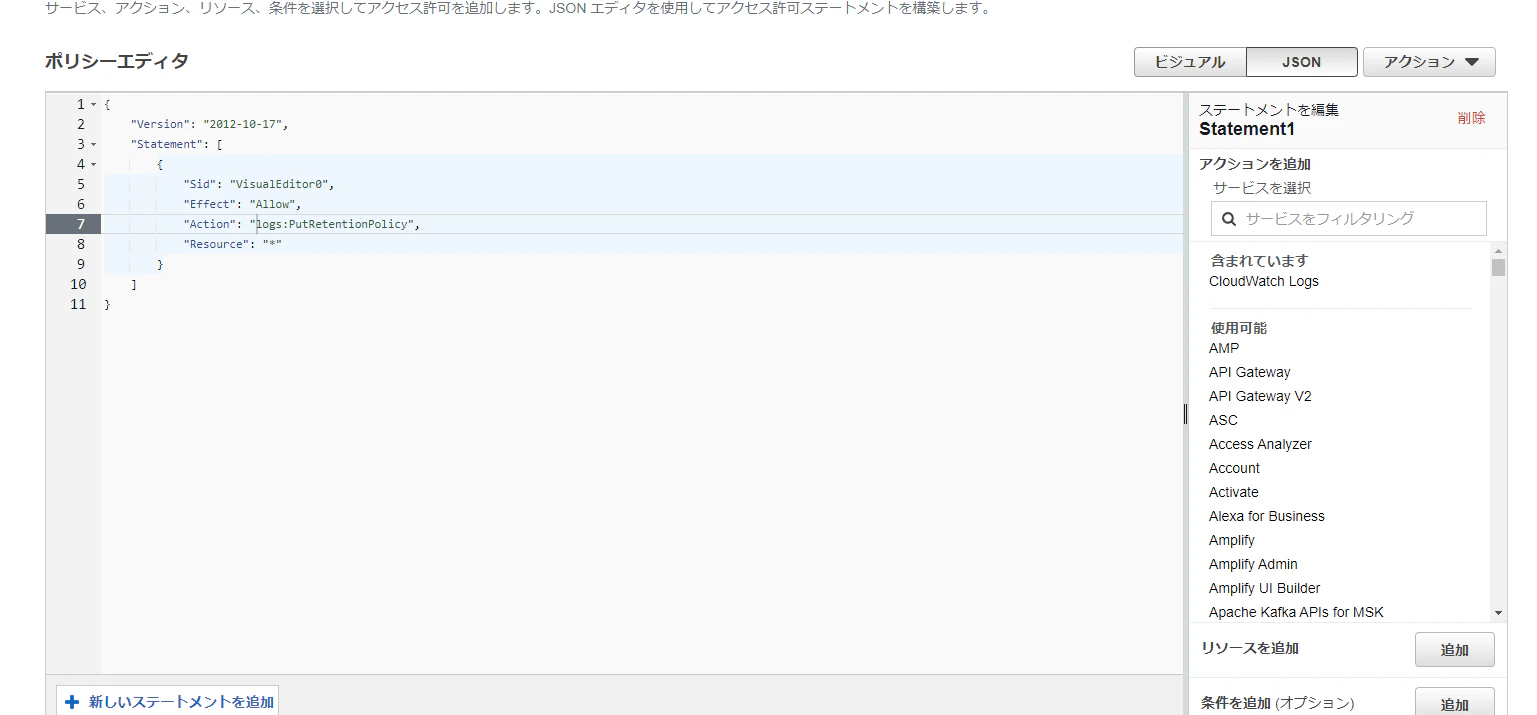The image size is (1537, 715).
Task: Click 追加 button next to 条件を追加
Action: point(1455,702)
